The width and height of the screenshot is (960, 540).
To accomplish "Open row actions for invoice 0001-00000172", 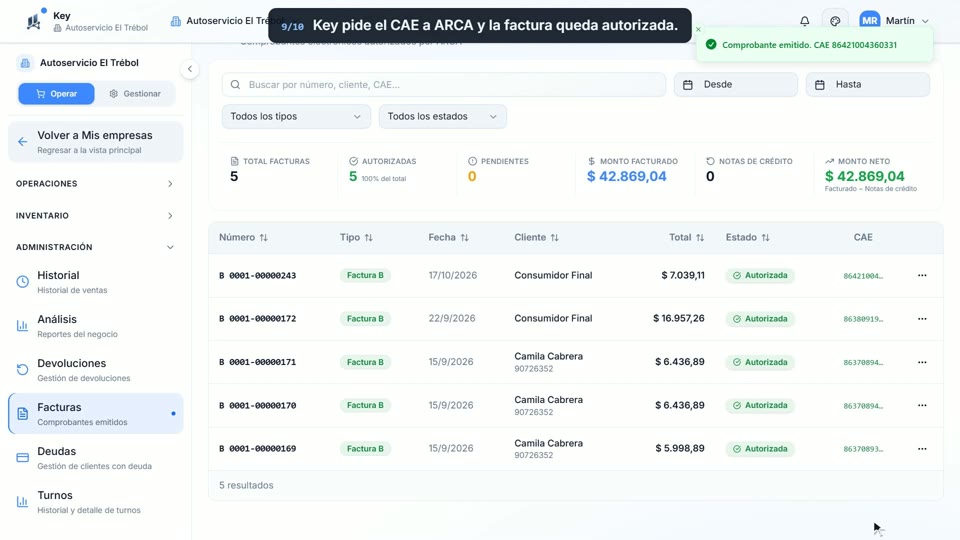I will pos(922,319).
